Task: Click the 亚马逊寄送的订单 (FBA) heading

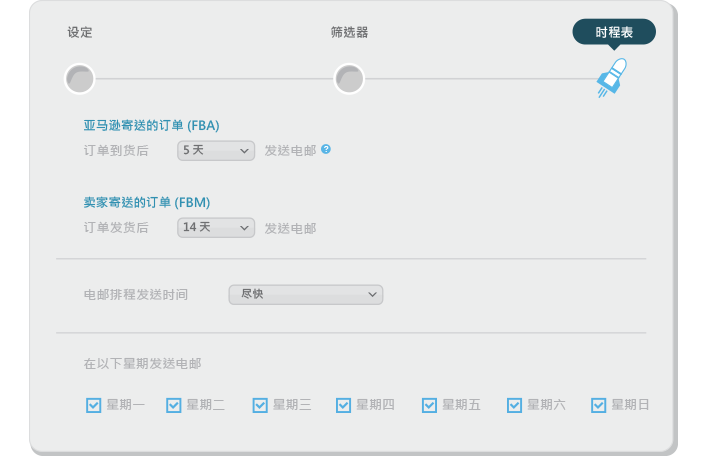Action: 151,126
